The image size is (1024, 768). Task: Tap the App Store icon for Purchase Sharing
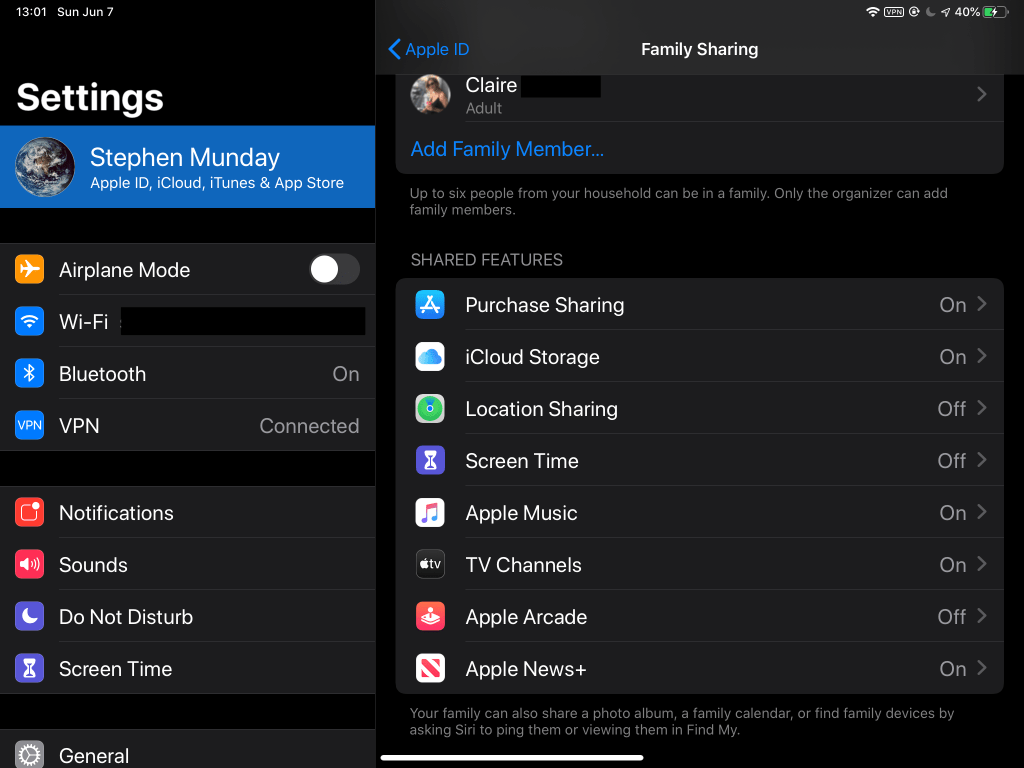click(430, 305)
